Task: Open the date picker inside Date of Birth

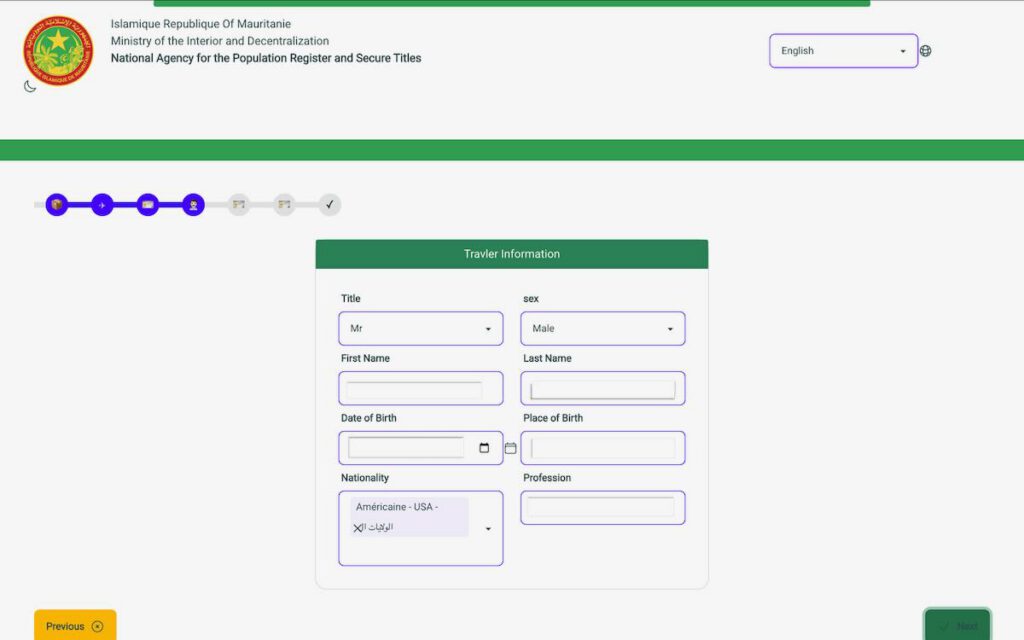Action: pyautogui.click(x=484, y=448)
